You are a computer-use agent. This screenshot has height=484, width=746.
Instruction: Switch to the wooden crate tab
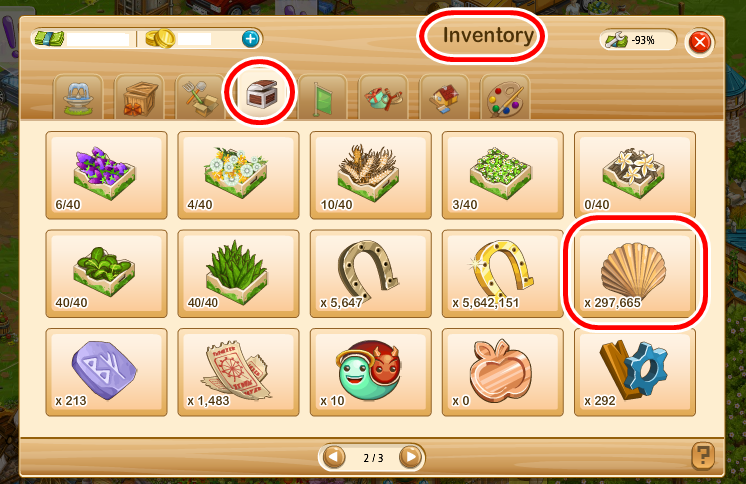(x=139, y=97)
